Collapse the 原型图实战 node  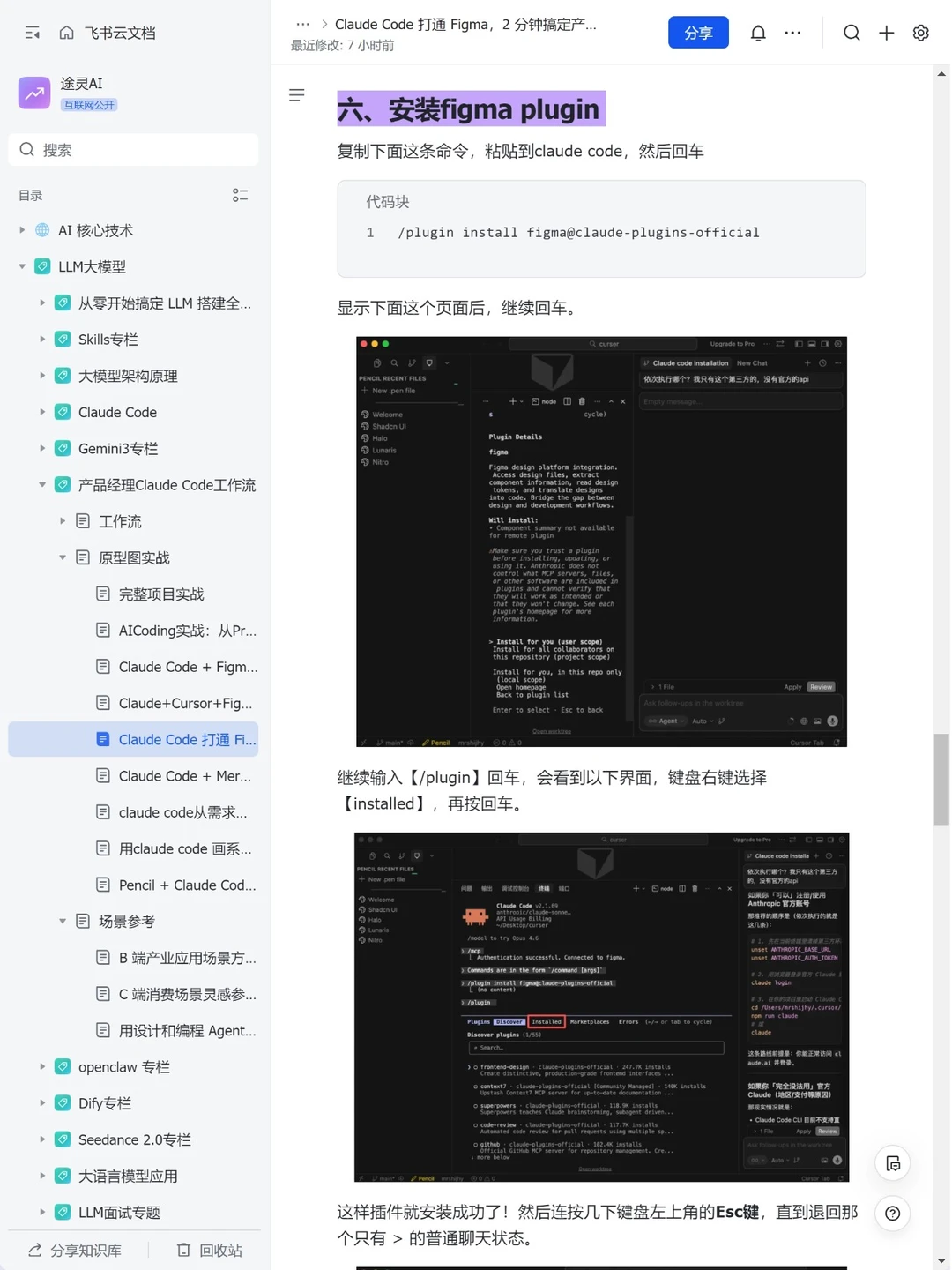(x=63, y=557)
